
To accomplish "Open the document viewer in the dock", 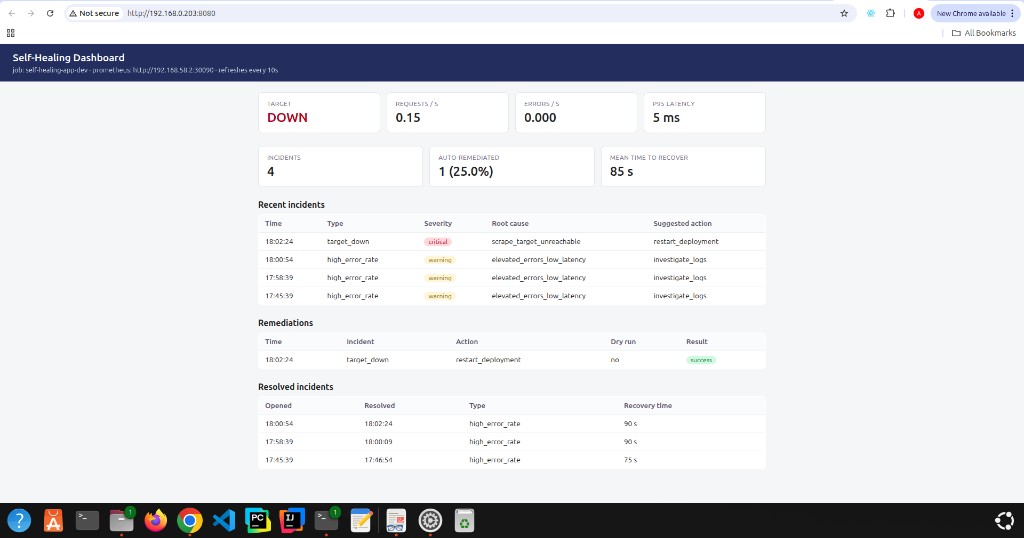I will click(396, 520).
